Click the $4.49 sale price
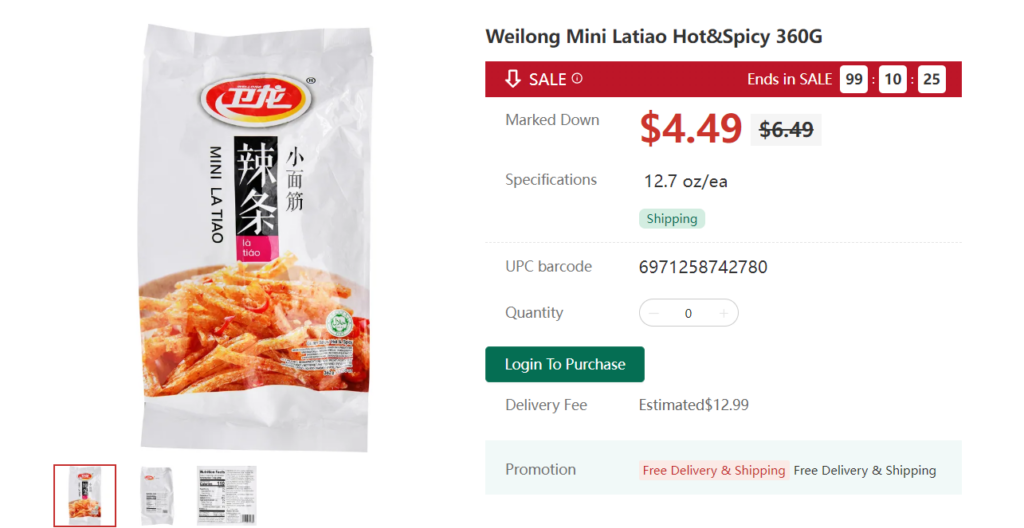The width and height of the screenshot is (1024, 528). click(690, 128)
